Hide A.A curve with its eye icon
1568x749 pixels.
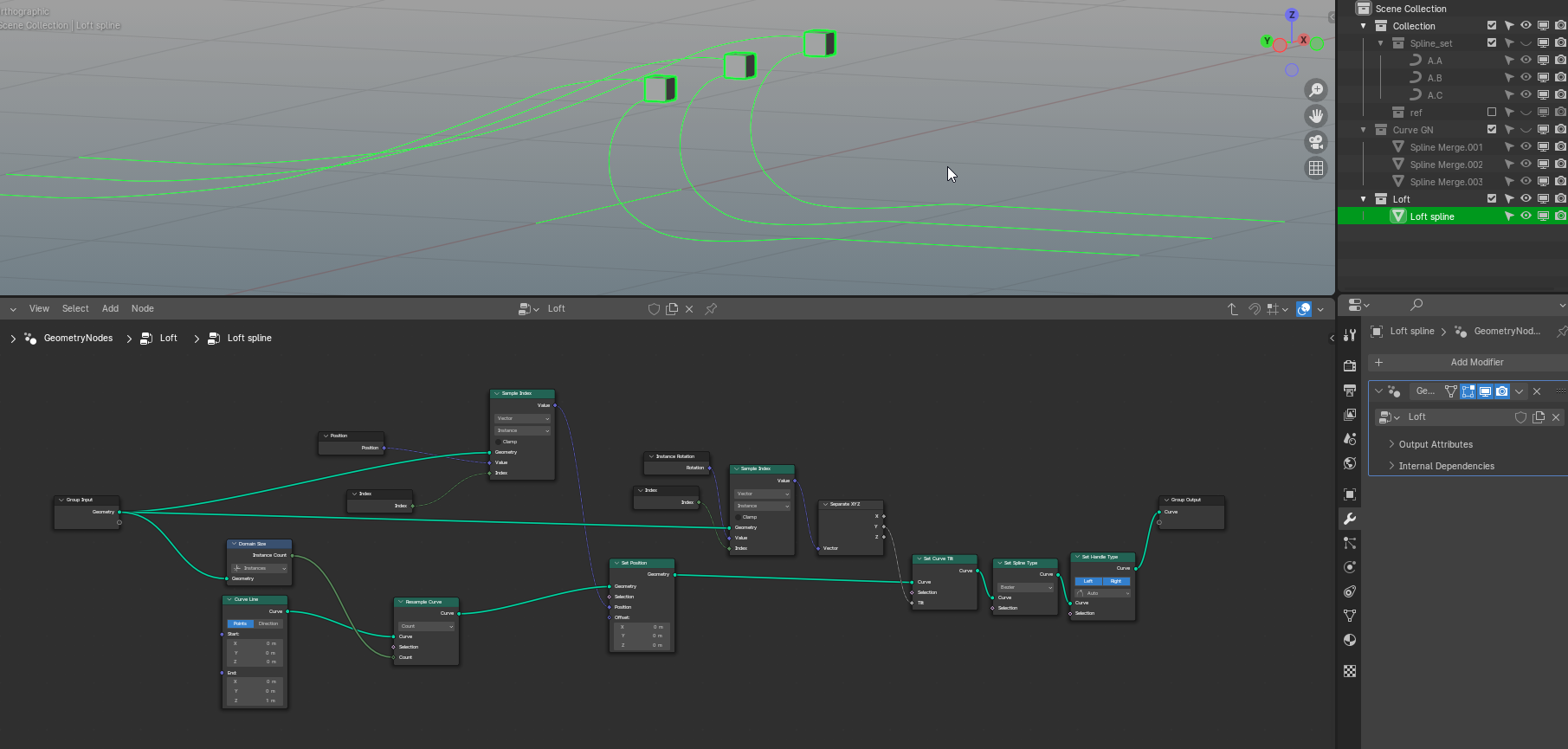[x=1526, y=61]
